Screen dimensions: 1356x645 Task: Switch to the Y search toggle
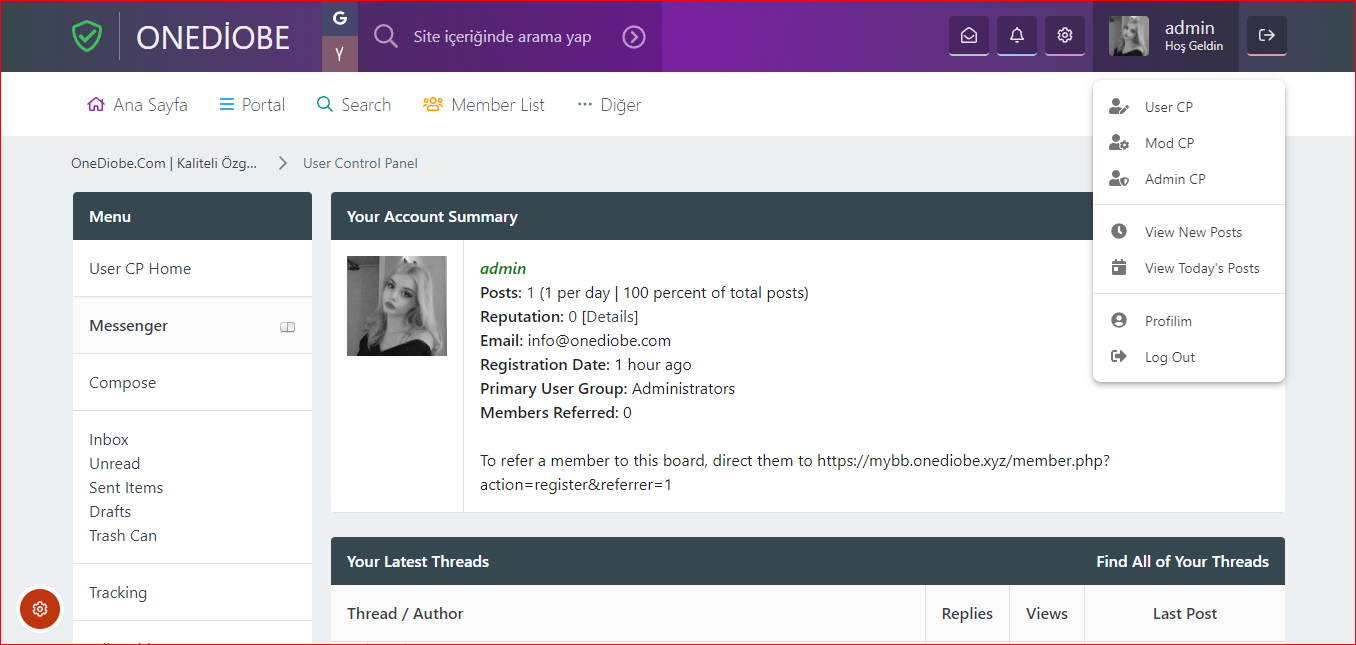click(340, 54)
